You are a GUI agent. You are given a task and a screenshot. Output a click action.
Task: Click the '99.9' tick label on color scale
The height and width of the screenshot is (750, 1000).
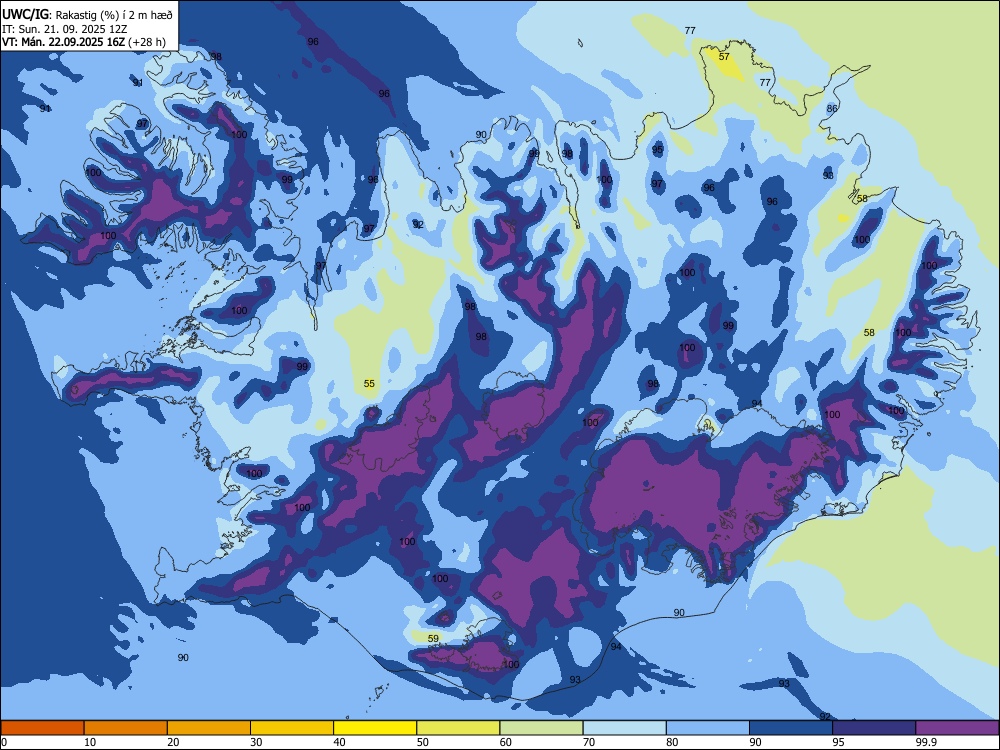(926, 742)
